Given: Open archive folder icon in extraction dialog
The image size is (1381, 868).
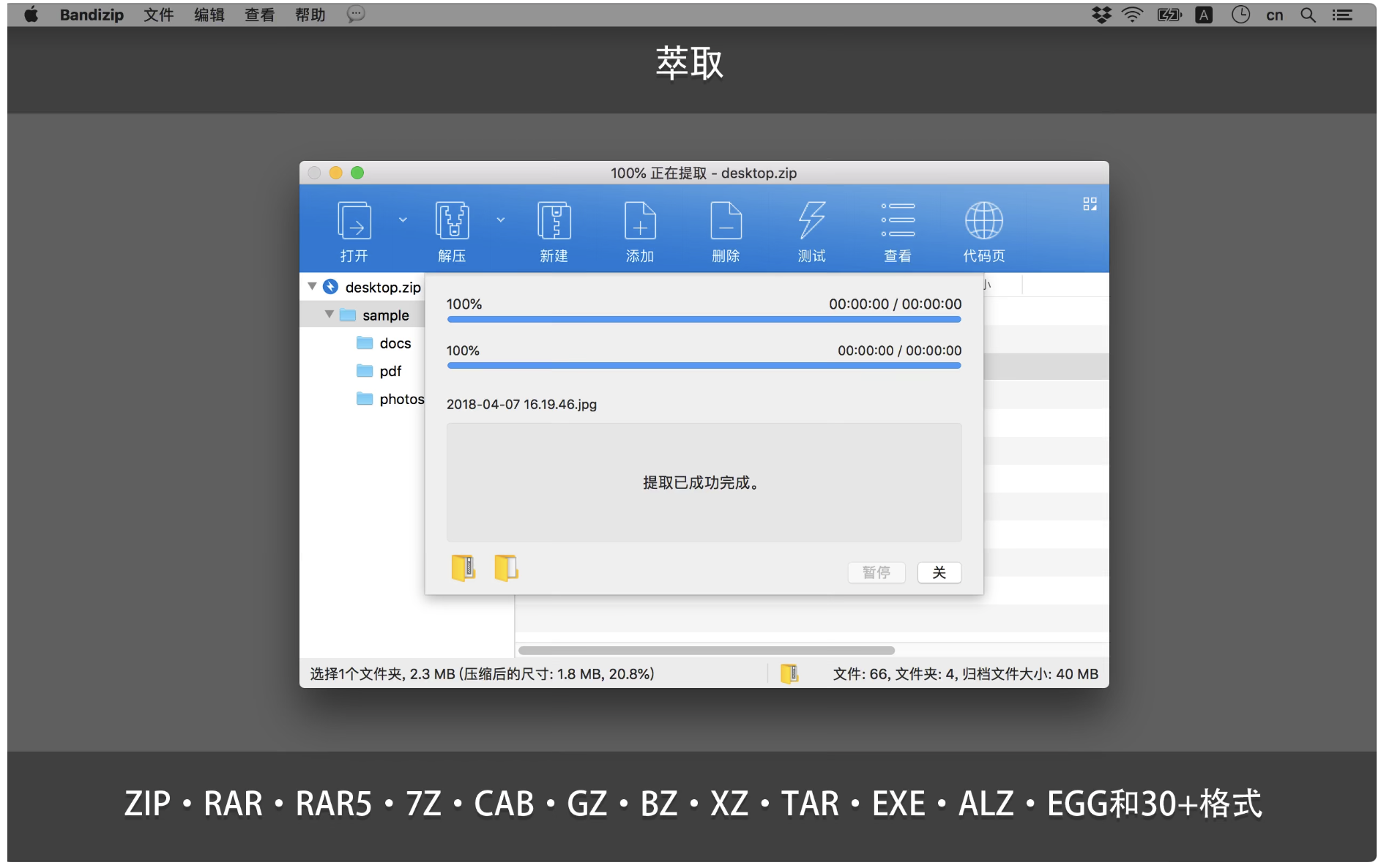Looking at the screenshot, I should (x=463, y=568).
